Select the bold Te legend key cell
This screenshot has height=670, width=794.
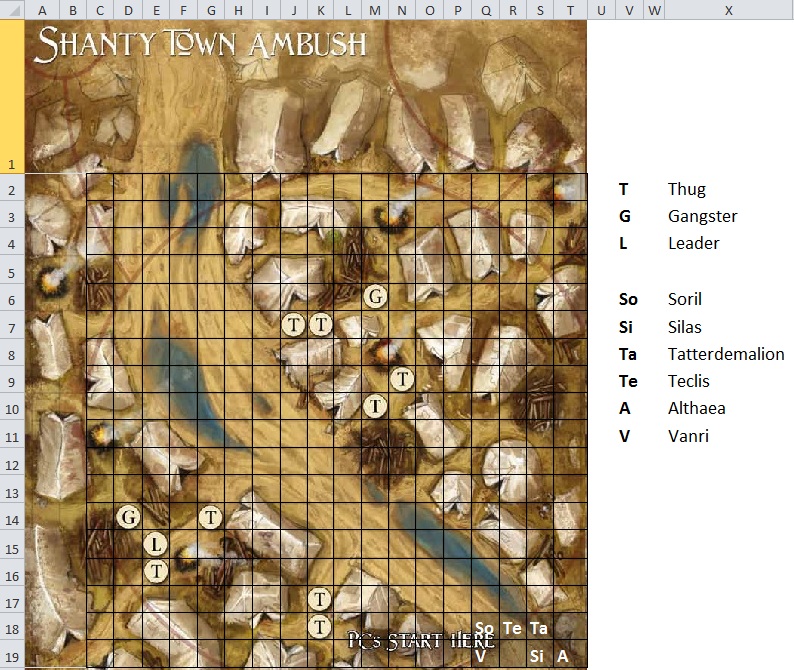pos(628,381)
